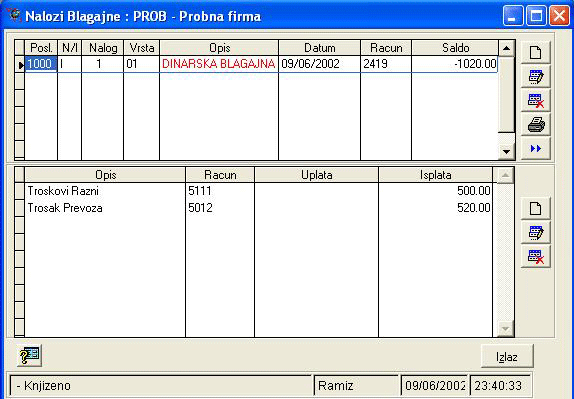The image size is (574, 399).
Task: Create new order in upper toolbar
Action: tap(536, 52)
